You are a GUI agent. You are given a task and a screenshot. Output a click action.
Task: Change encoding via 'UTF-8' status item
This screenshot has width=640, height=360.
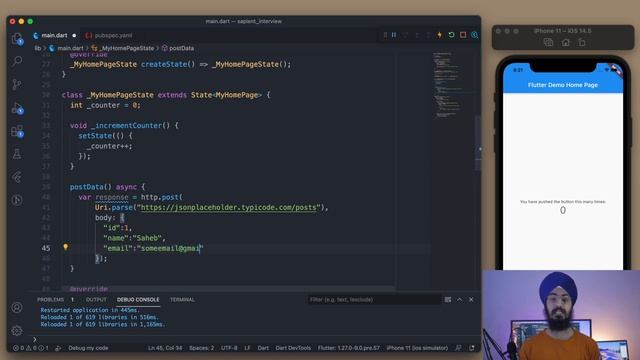click(x=229, y=348)
